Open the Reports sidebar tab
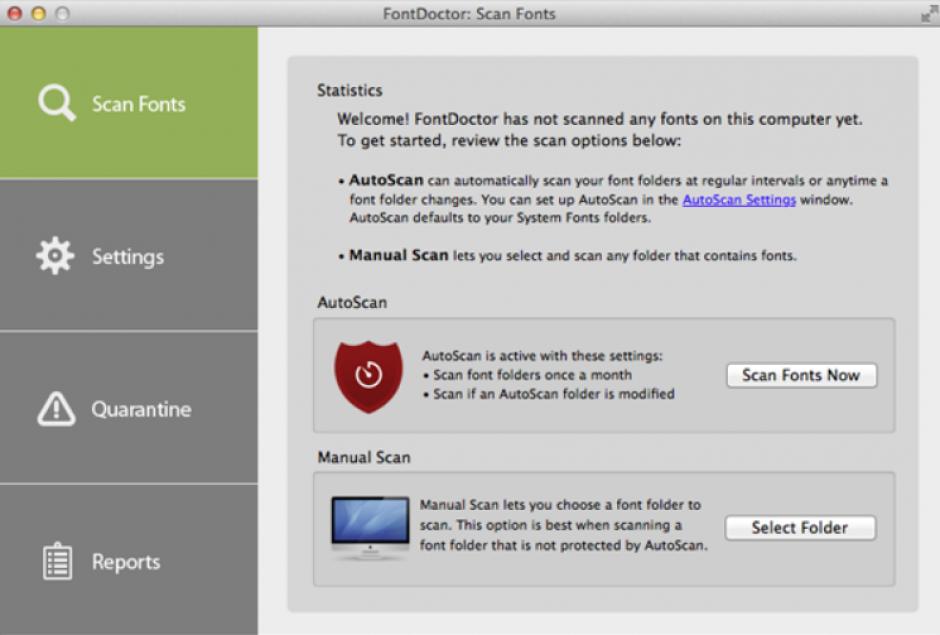Image resolution: width=940 pixels, height=635 pixels. click(129, 561)
